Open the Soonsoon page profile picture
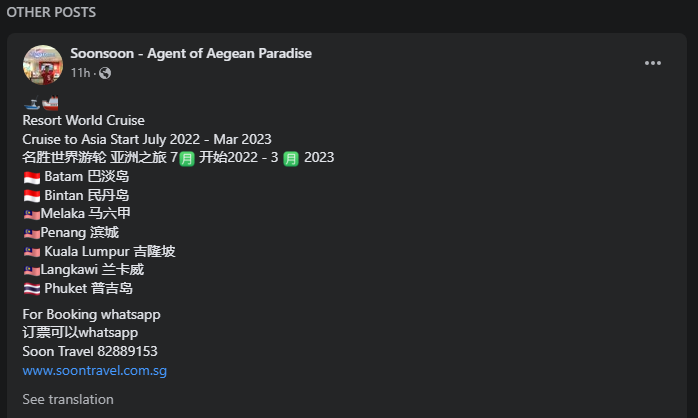 (x=43, y=65)
